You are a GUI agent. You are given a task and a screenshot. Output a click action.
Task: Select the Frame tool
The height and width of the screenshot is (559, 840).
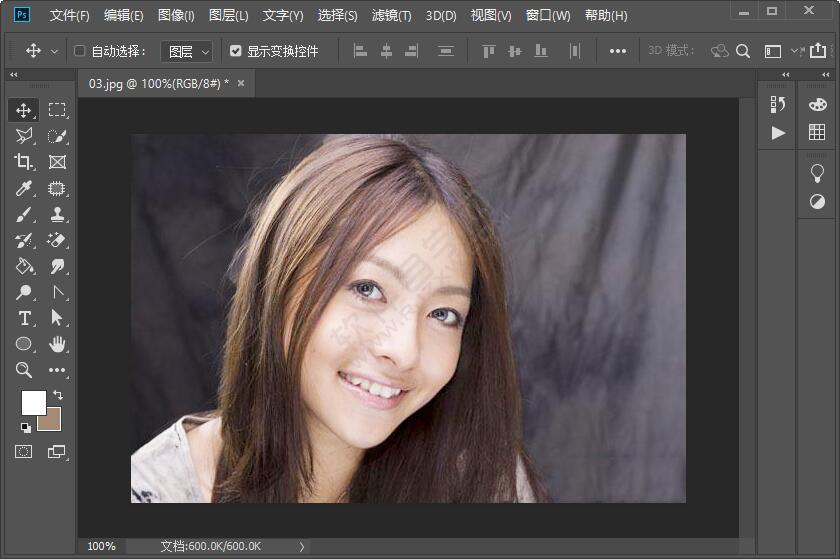57,162
